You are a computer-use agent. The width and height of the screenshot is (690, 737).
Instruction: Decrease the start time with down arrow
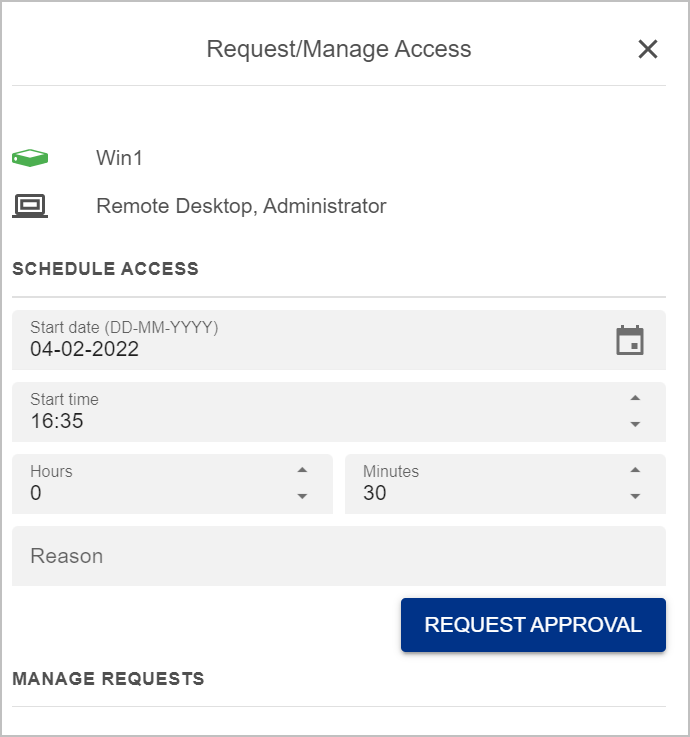click(x=635, y=424)
